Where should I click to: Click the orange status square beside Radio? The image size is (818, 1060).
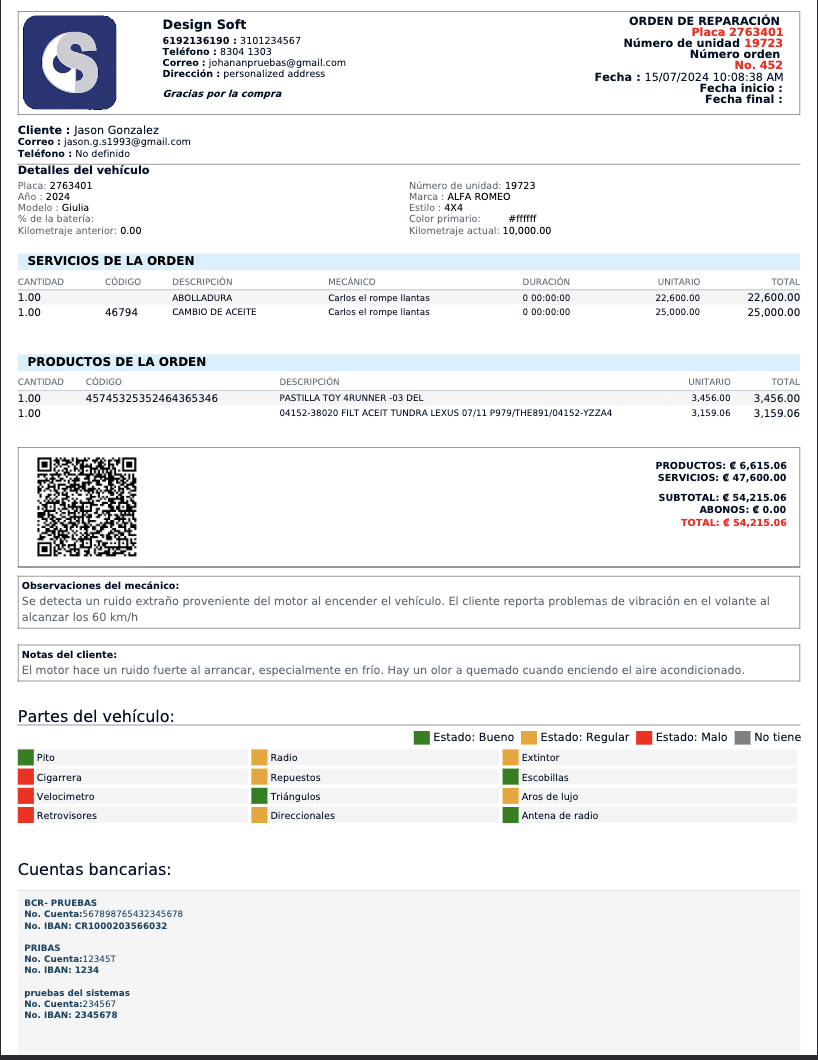click(x=260, y=757)
